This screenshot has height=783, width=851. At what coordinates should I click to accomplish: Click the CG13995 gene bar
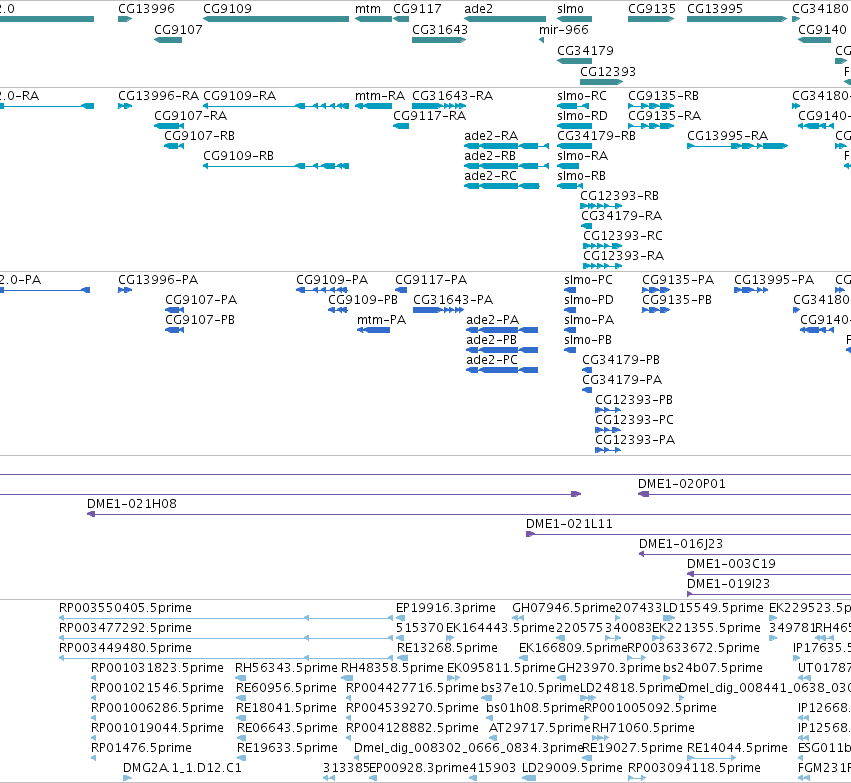736,19
